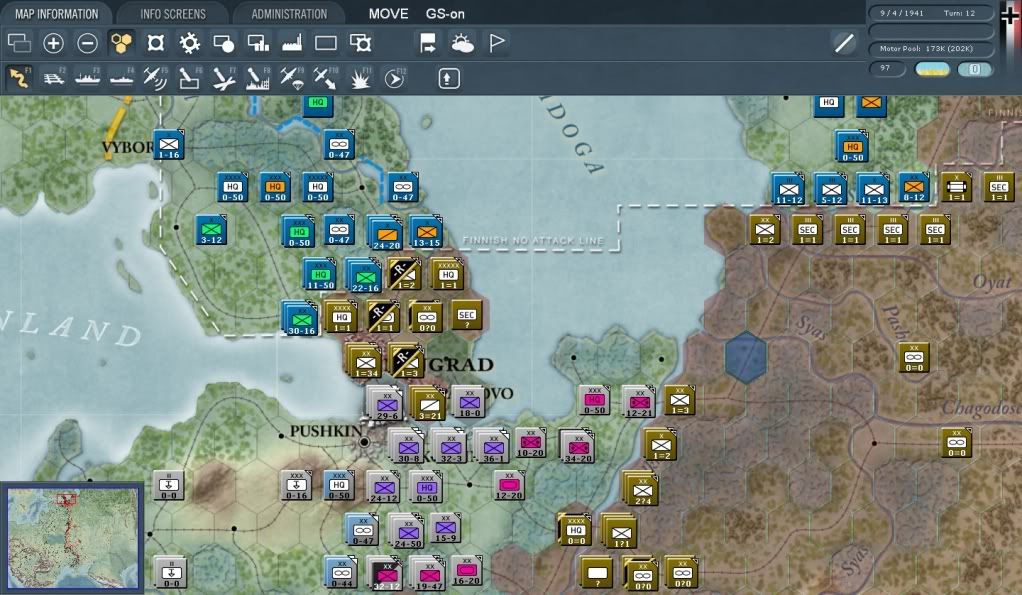Screen dimensions: 1022x595
Task: Click the rectangle-with-circle toolbar icon
Action: tap(224, 43)
